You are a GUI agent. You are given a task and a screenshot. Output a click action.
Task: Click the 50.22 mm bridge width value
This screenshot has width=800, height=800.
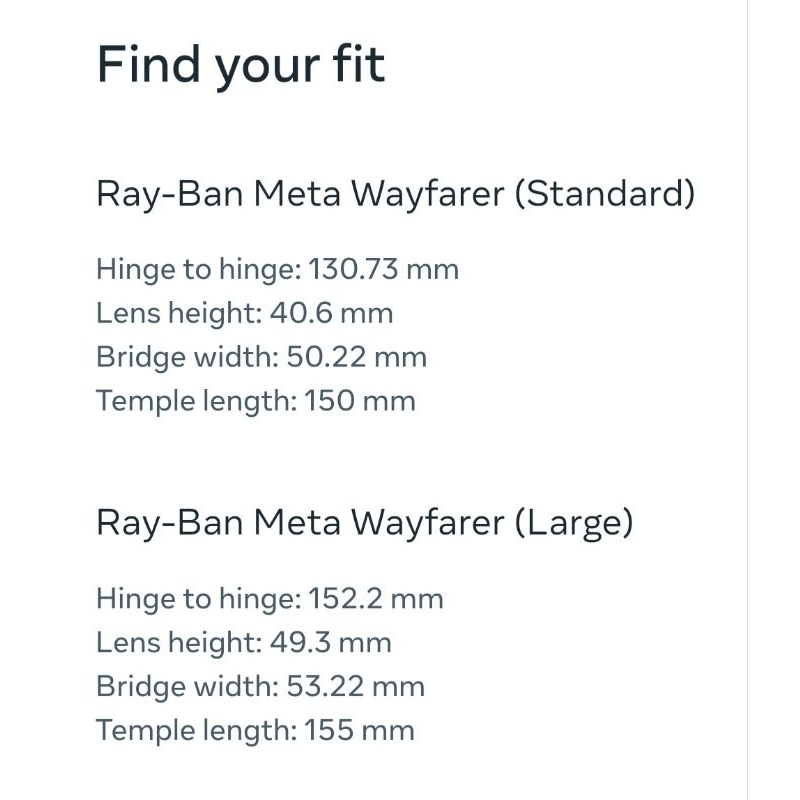[357, 358]
